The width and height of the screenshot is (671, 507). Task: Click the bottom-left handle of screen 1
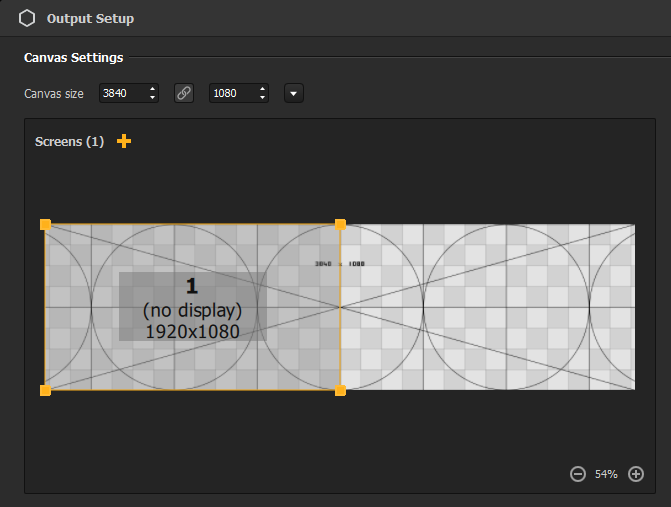45,390
